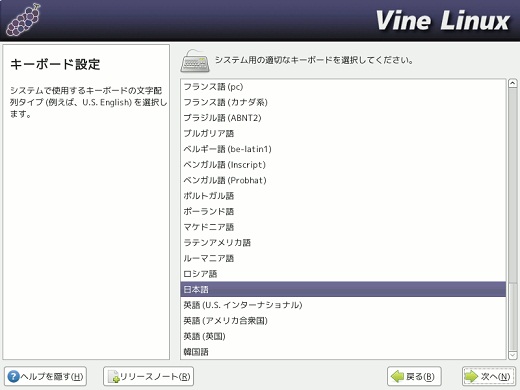Image resolution: width=520 pixels, height=390 pixels.
Task: Open リリースノート(R) release notes
Action: [148, 376]
